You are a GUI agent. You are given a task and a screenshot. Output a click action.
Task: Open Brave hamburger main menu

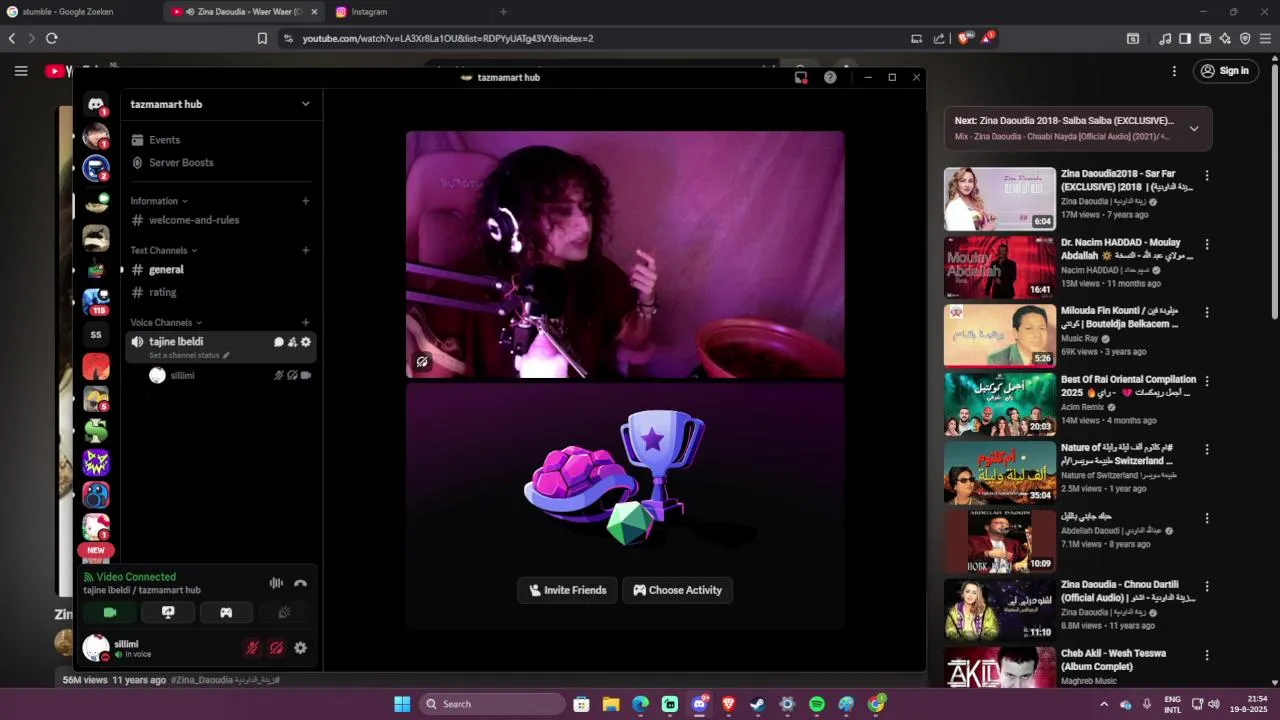point(1265,38)
